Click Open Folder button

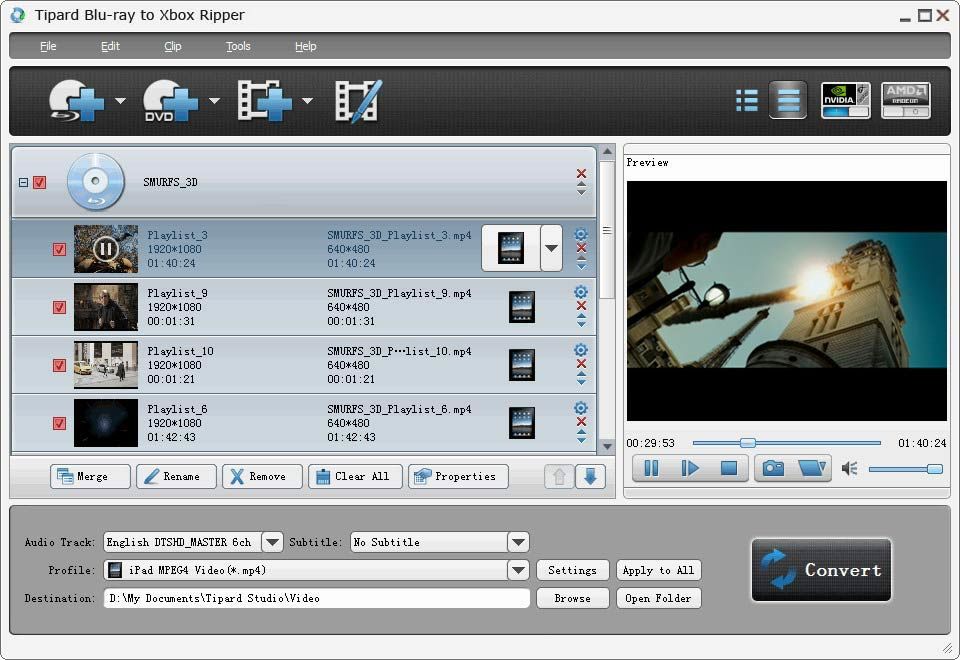[658, 598]
